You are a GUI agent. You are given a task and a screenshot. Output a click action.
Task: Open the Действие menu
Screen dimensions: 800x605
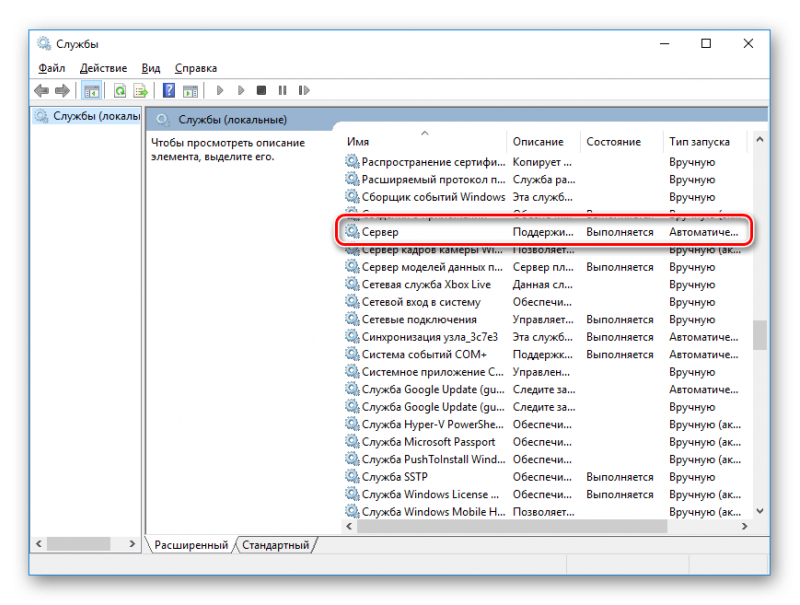[x=103, y=68]
